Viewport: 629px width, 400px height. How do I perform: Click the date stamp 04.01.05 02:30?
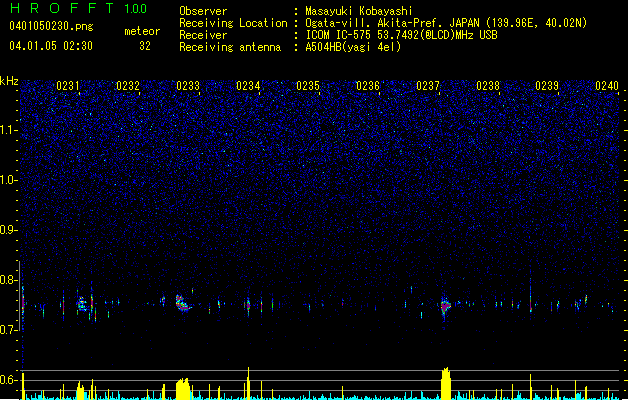coord(51,46)
